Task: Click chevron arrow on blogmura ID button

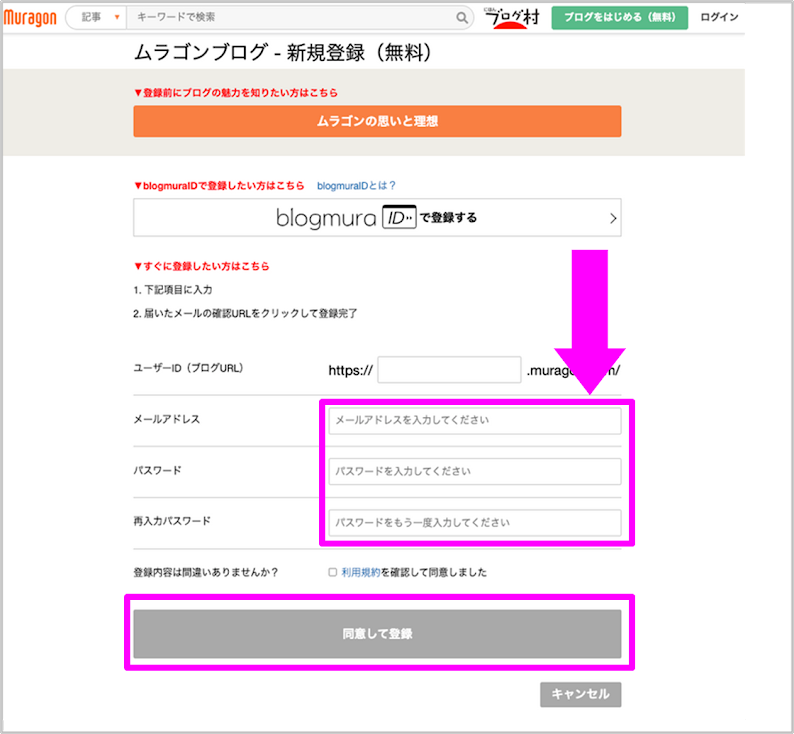Action: [x=613, y=218]
